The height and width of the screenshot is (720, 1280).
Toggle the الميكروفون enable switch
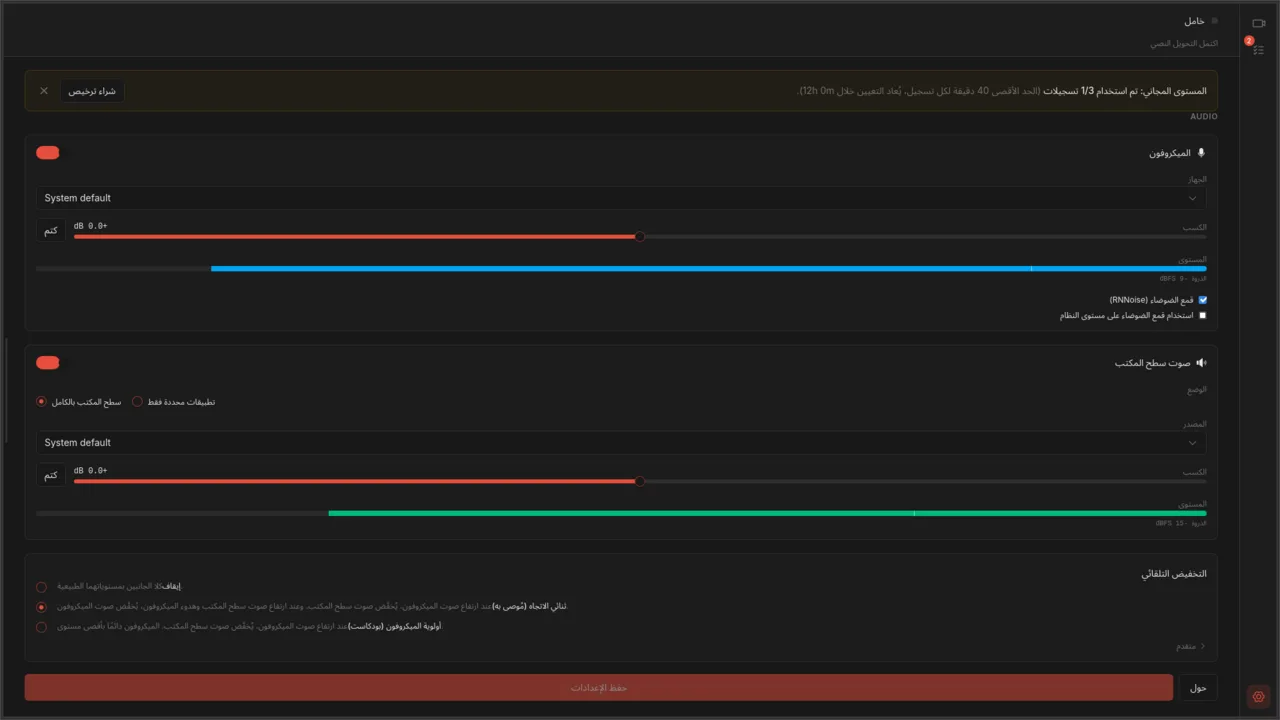(x=48, y=153)
